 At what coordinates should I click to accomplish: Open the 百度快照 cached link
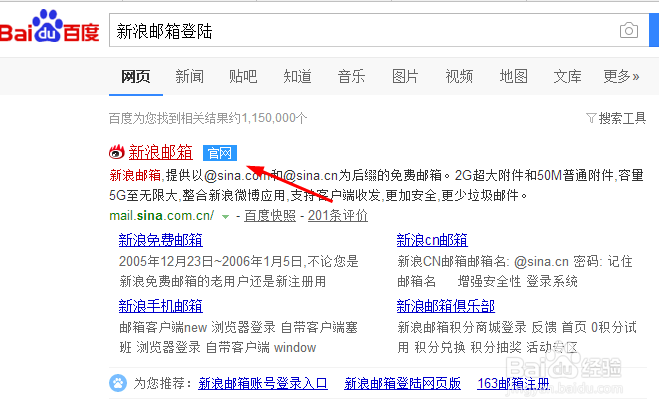coord(270,216)
